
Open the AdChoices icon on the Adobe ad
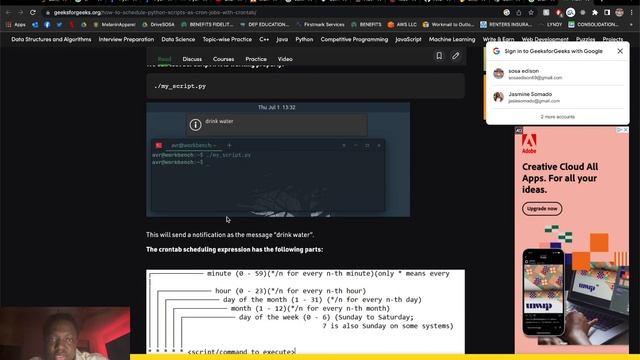pyautogui.click(x=620, y=130)
